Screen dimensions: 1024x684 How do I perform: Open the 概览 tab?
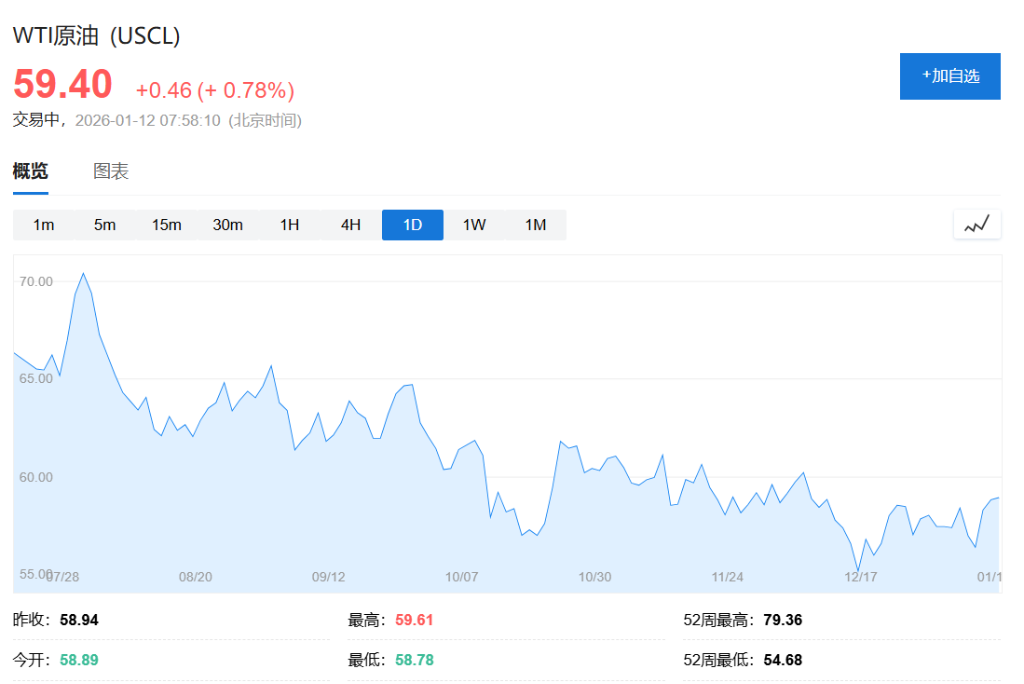(29, 170)
